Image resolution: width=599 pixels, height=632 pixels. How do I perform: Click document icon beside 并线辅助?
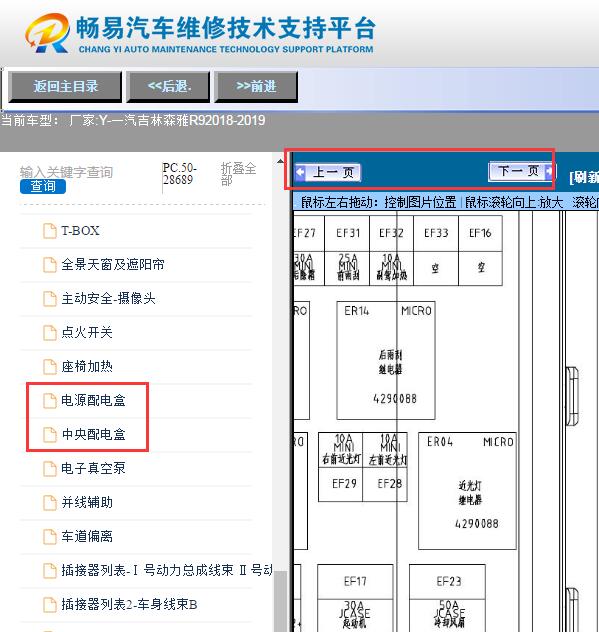(50, 502)
